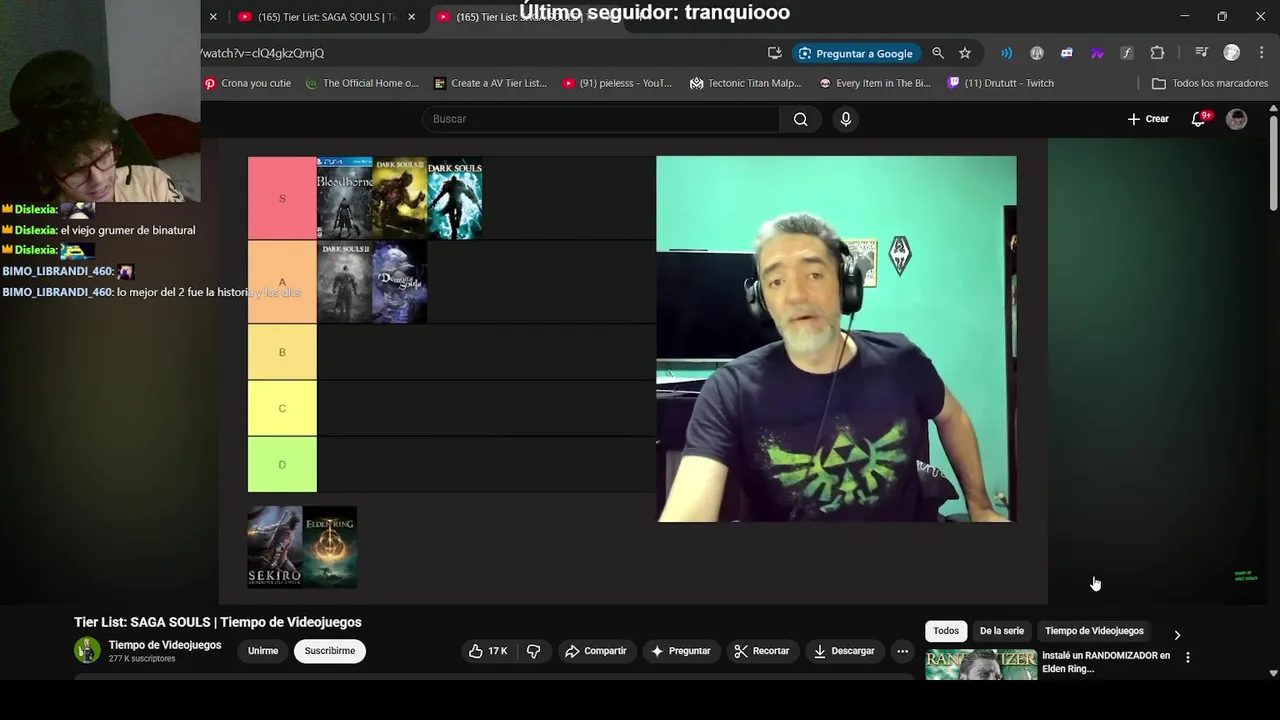Open YouTube notifications bell
Screen dimensions: 1280x720
coord(1199,119)
